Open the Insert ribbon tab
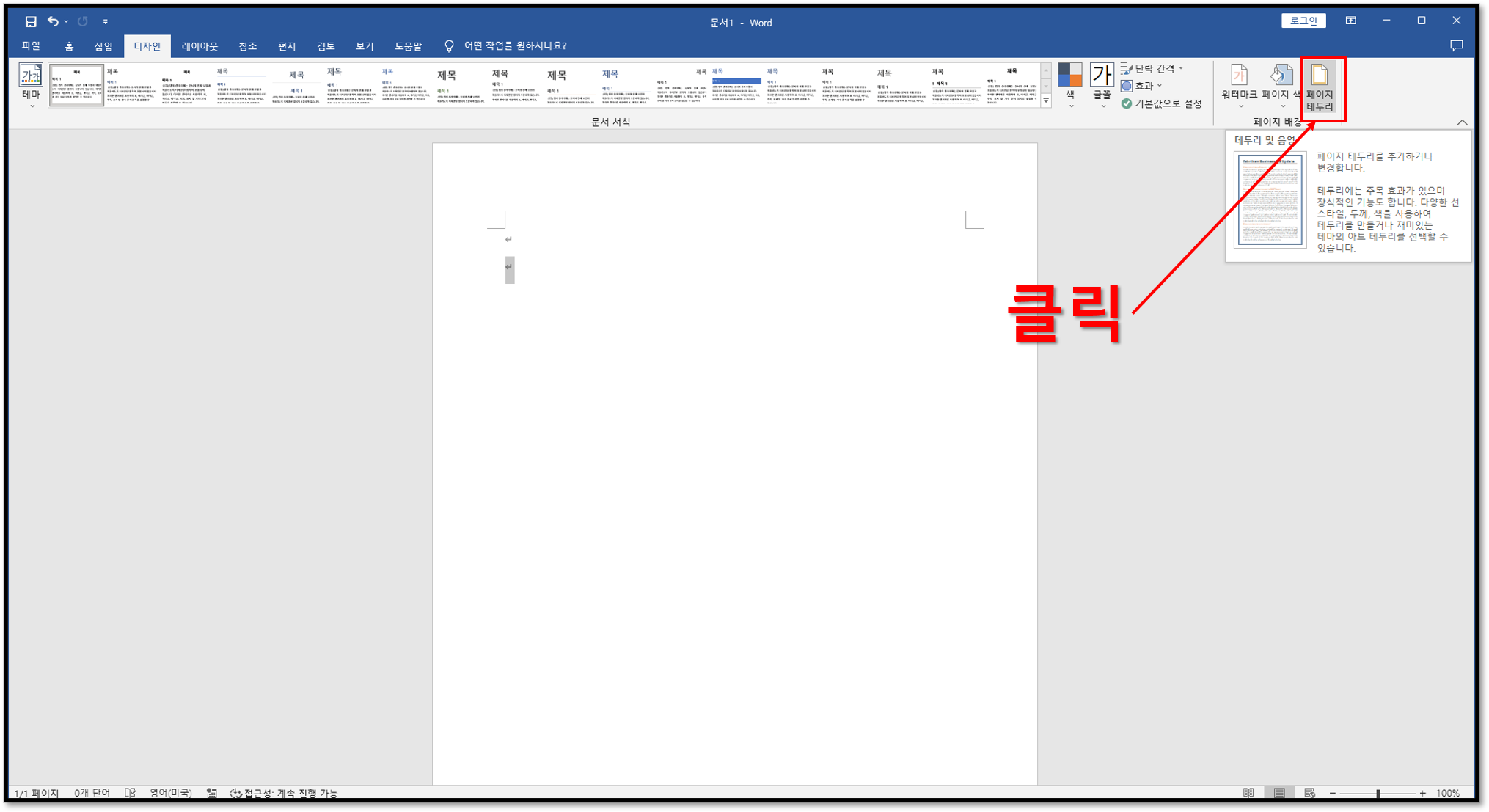1489x812 pixels. pyautogui.click(x=103, y=45)
